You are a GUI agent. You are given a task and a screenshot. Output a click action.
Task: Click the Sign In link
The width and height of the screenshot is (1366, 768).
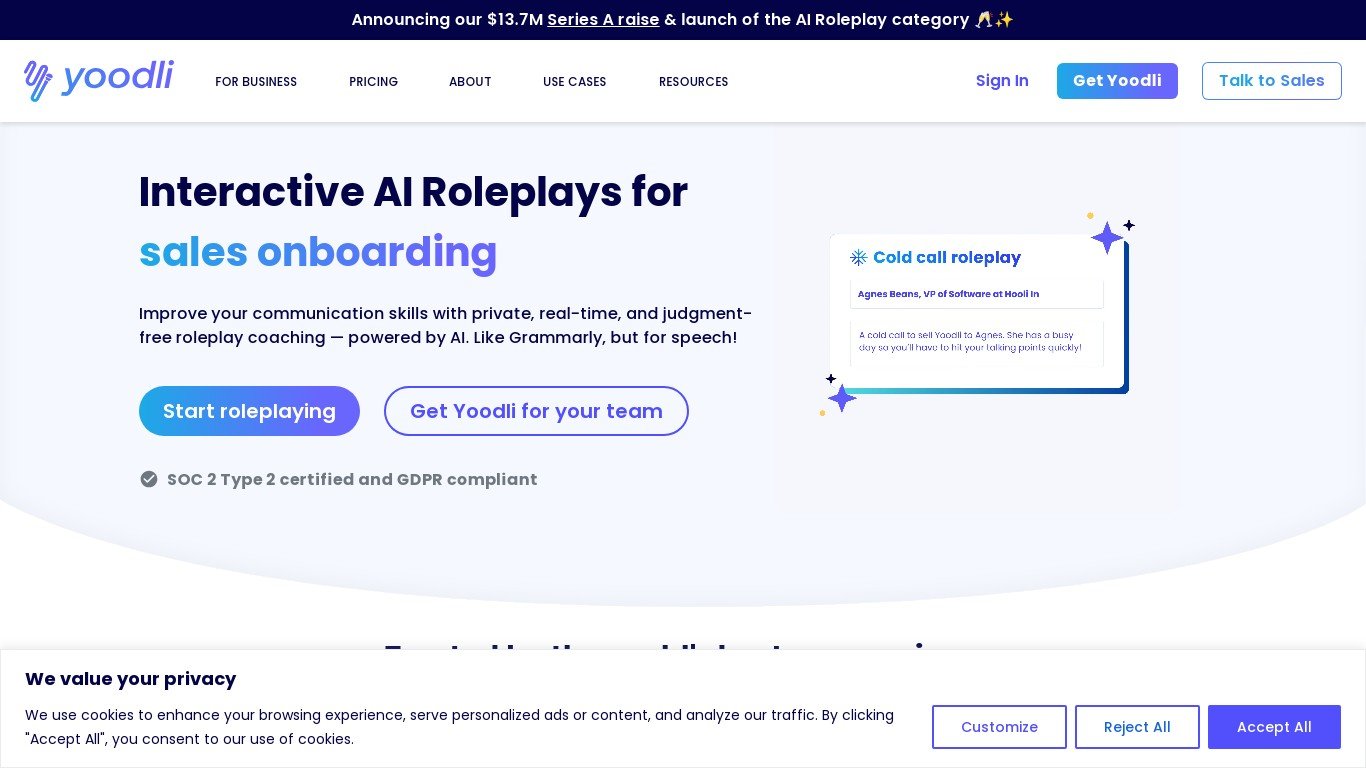point(1002,81)
